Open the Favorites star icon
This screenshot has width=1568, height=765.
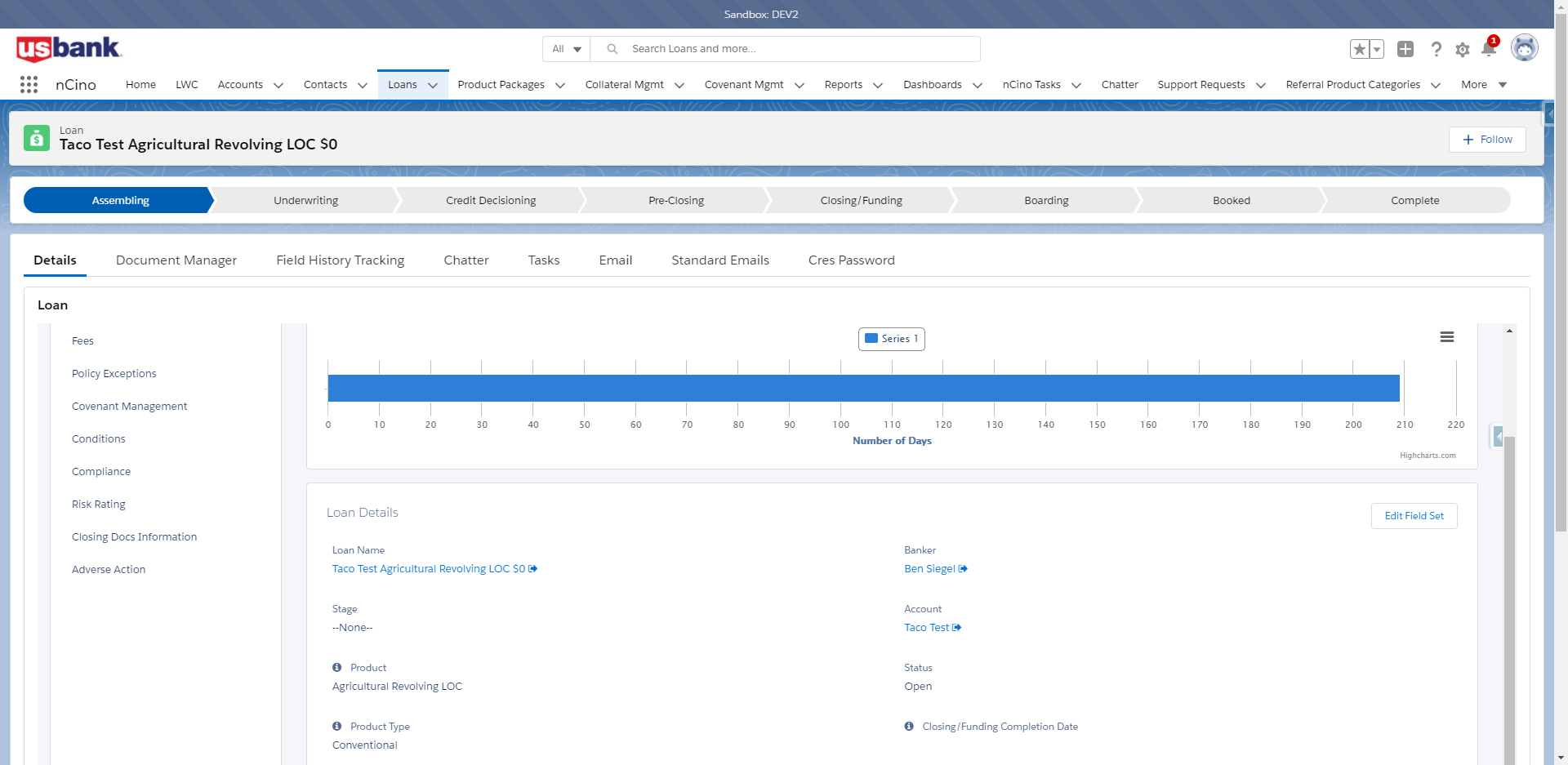coord(1359,49)
